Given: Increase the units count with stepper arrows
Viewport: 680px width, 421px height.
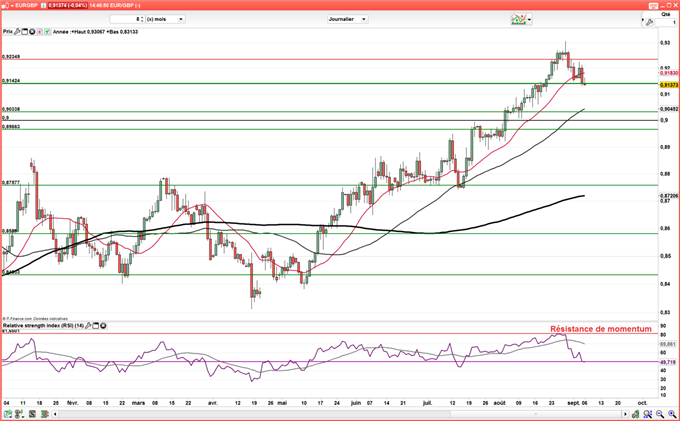Looking at the screenshot, I should click(142, 19).
